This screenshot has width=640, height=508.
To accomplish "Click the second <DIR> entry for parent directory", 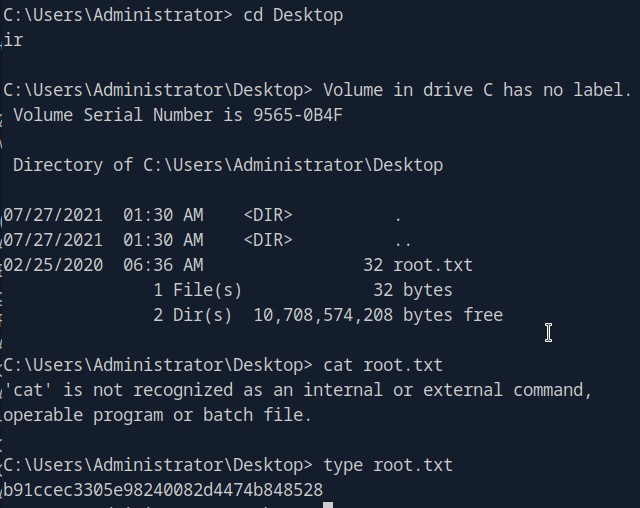I will pos(268,240).
